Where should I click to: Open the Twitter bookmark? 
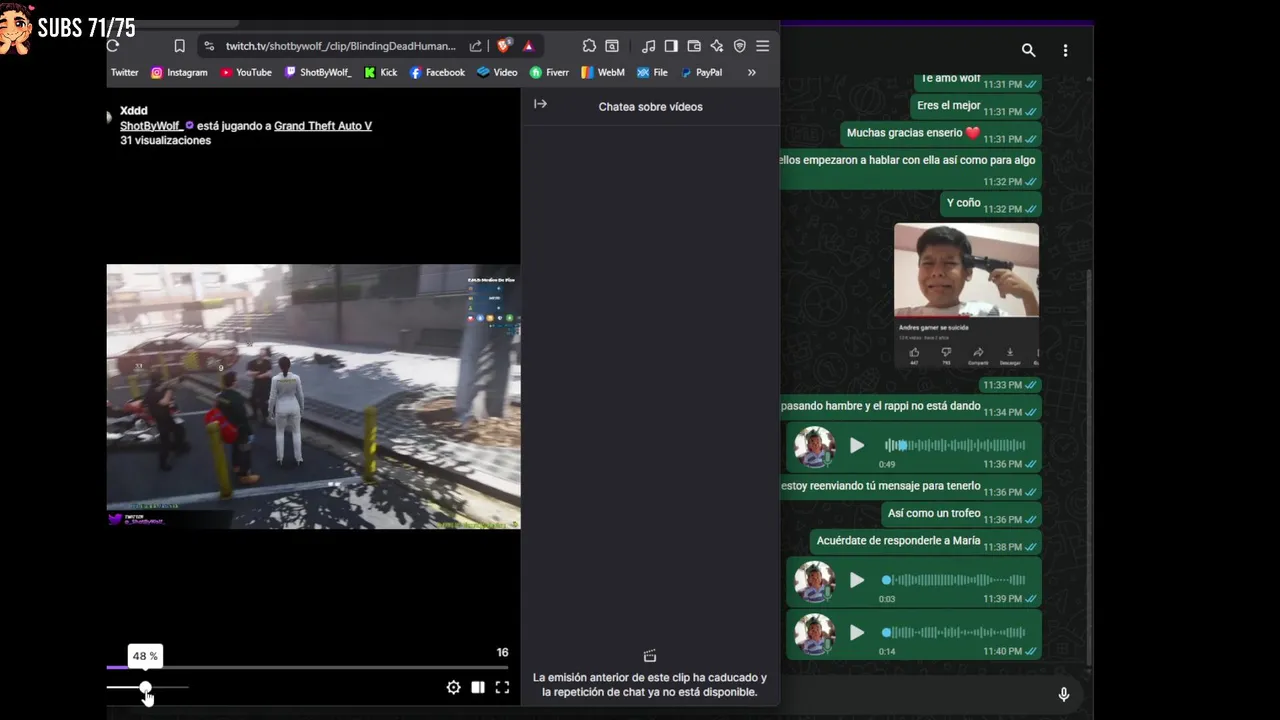click(124, 72)
